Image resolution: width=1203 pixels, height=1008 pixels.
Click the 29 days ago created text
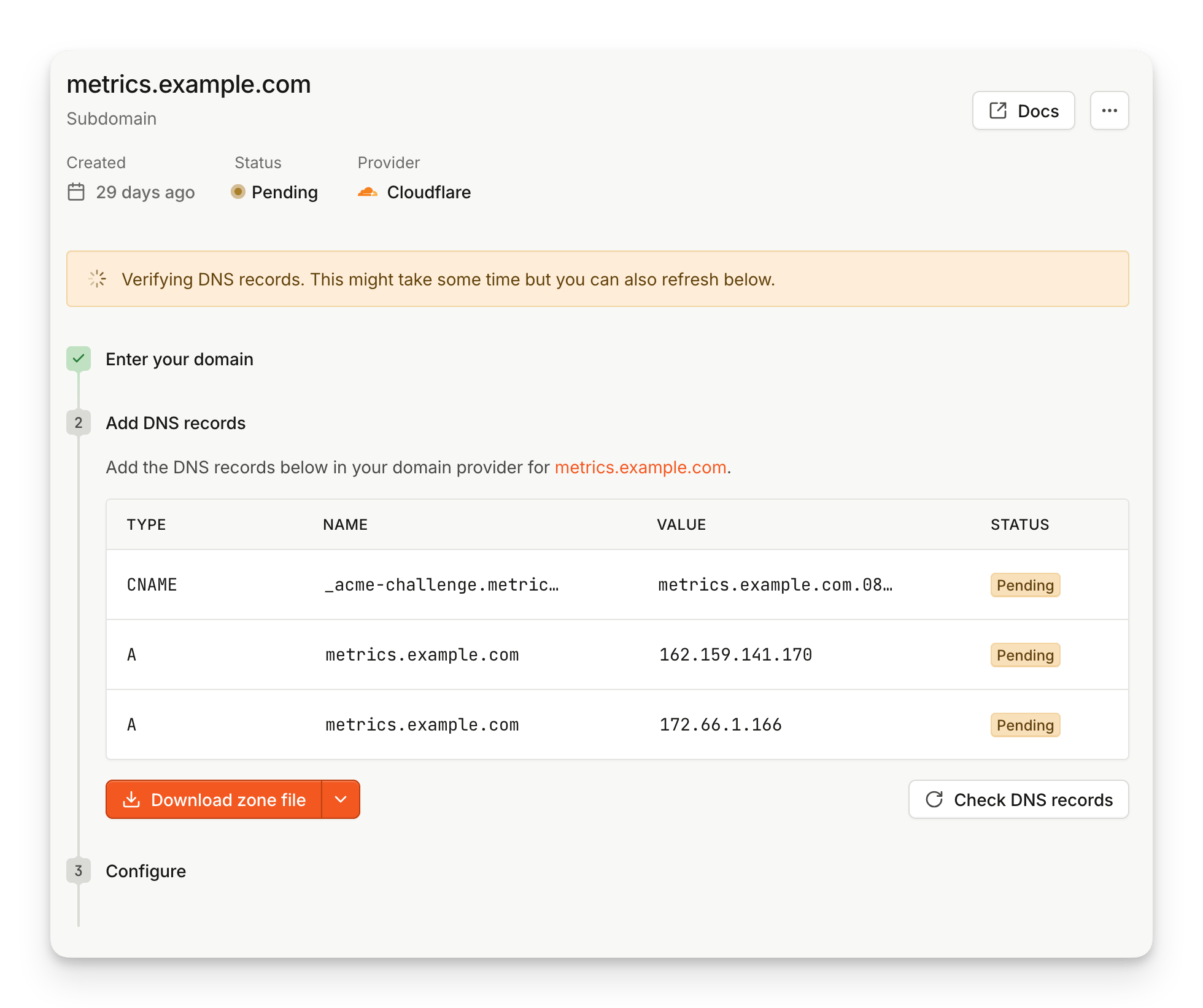pos(145,192)
